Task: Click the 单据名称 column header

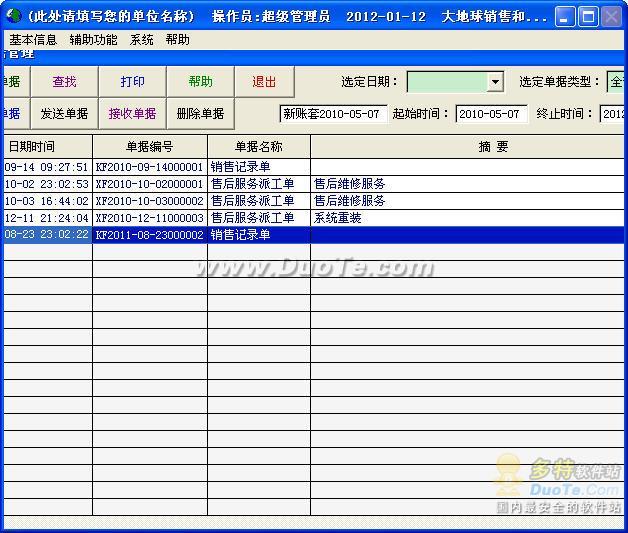Action: click(x=259, y=147)
